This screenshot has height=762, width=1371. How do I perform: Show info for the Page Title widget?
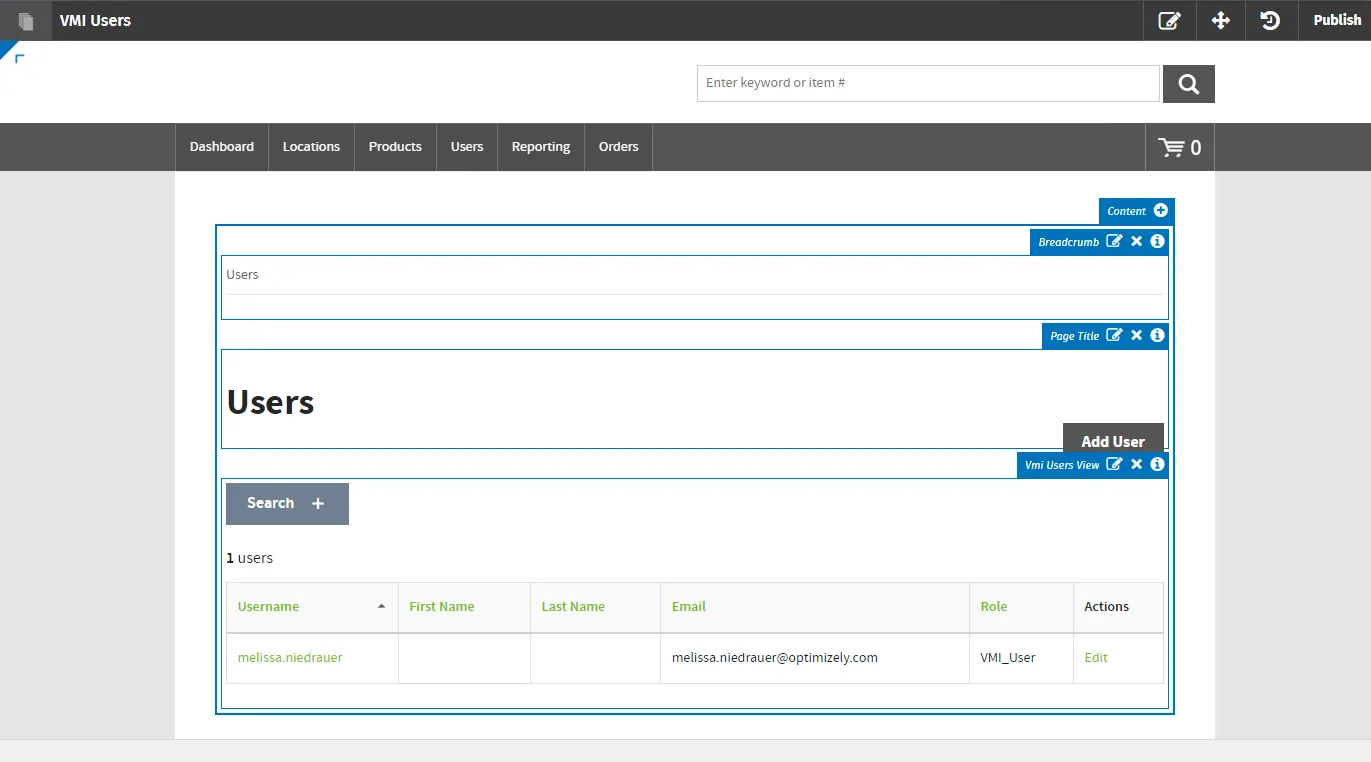1157,335
